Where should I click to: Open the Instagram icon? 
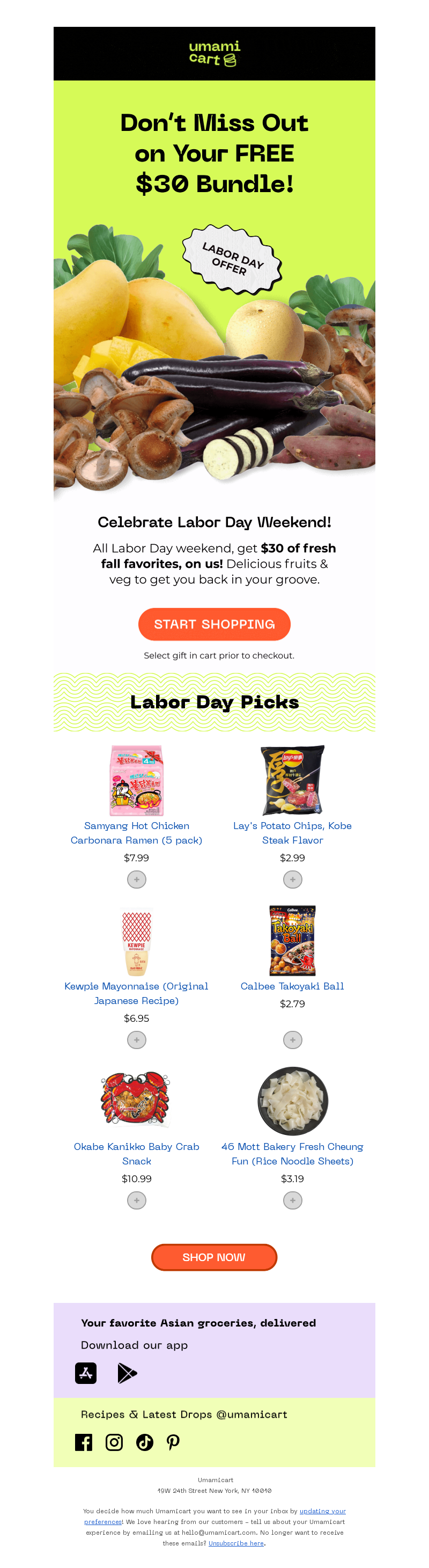tap(114, 1441)
